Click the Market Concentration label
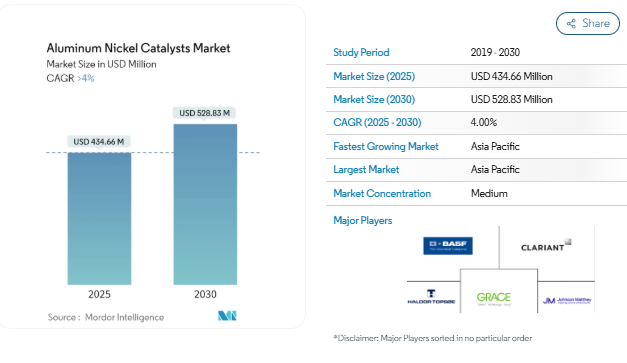Image resolution: width=627 pixels, height=363 pixels. pyautogui.click(x=382, y=193)
